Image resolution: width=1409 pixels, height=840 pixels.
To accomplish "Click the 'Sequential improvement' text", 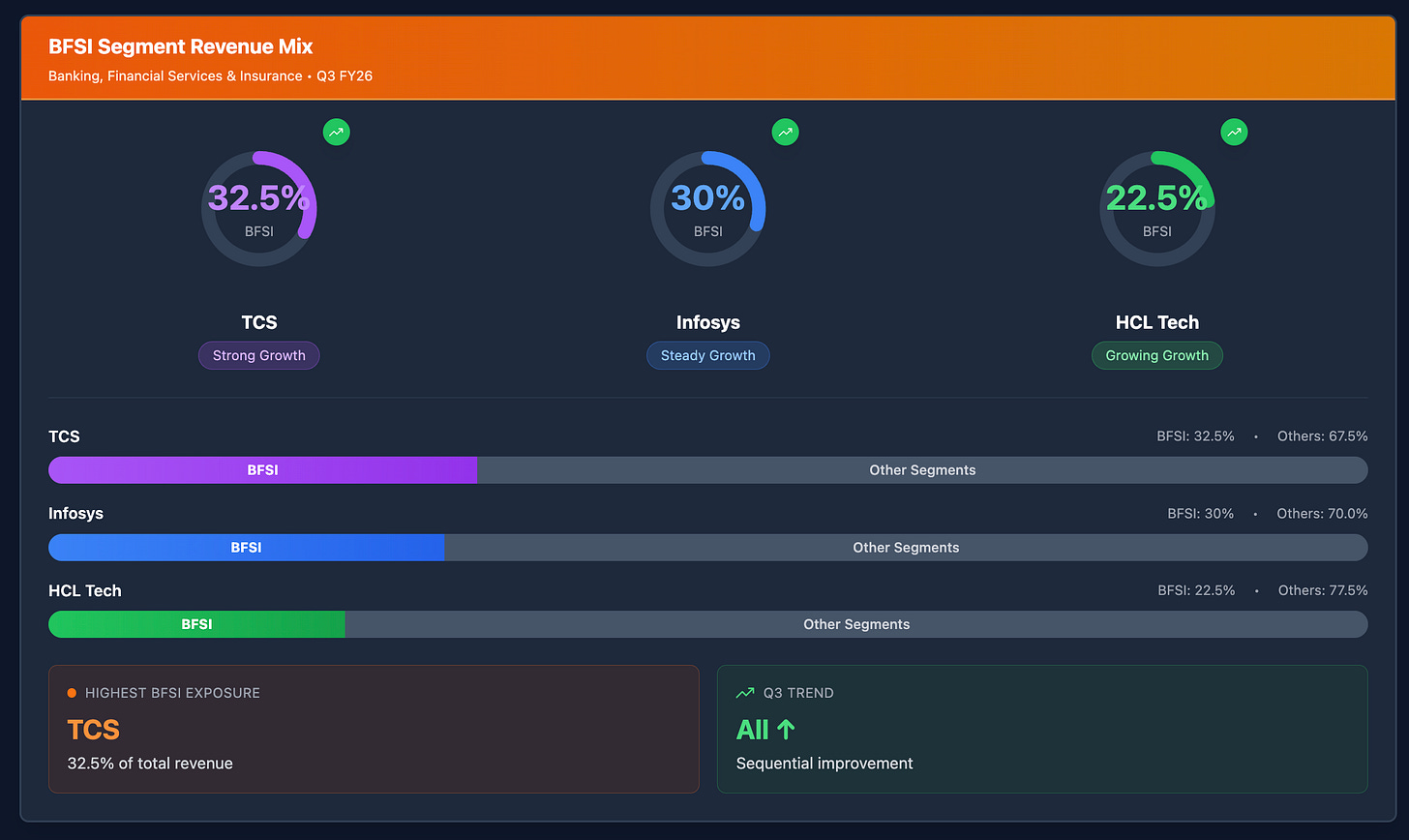I will pyautogui.click(x=824, y=764).
